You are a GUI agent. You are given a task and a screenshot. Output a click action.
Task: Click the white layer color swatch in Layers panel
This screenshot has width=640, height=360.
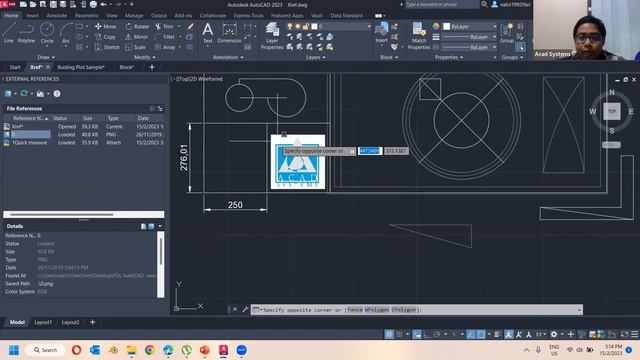(x=314, y=27)
